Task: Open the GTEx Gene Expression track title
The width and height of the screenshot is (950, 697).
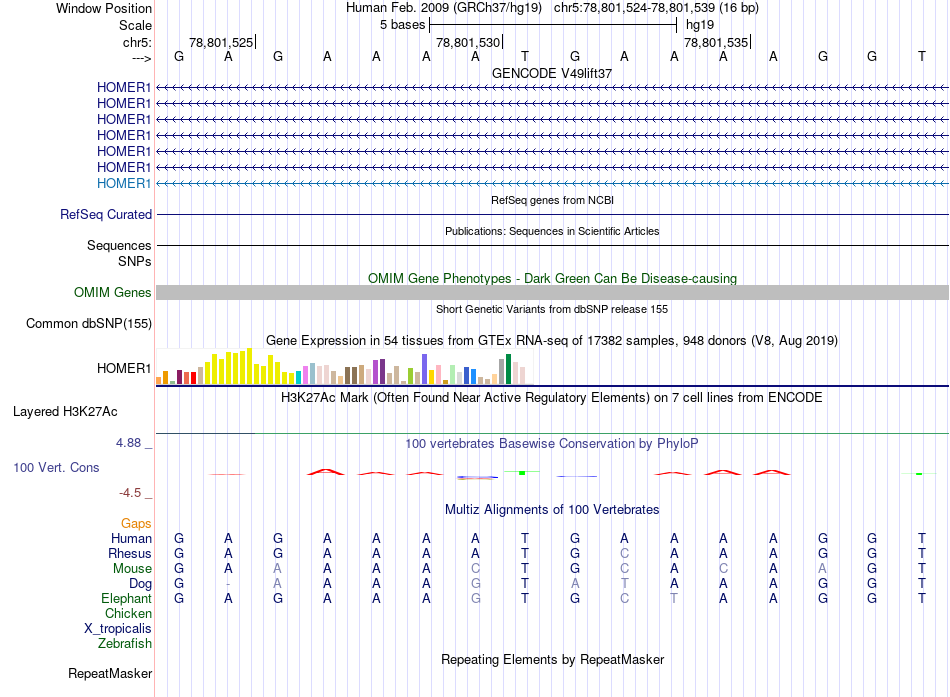Action: click(x=552, y=341)
